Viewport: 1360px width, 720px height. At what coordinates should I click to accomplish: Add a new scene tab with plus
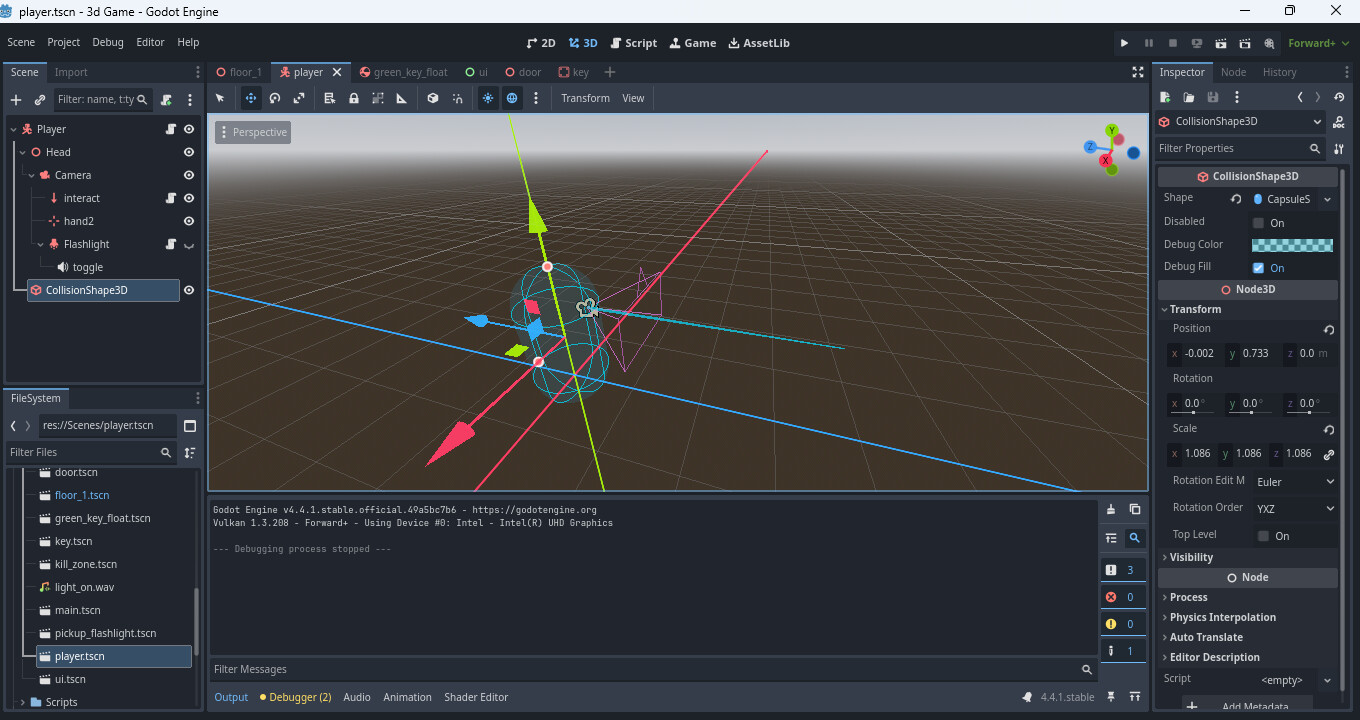(x=610, y=72)
